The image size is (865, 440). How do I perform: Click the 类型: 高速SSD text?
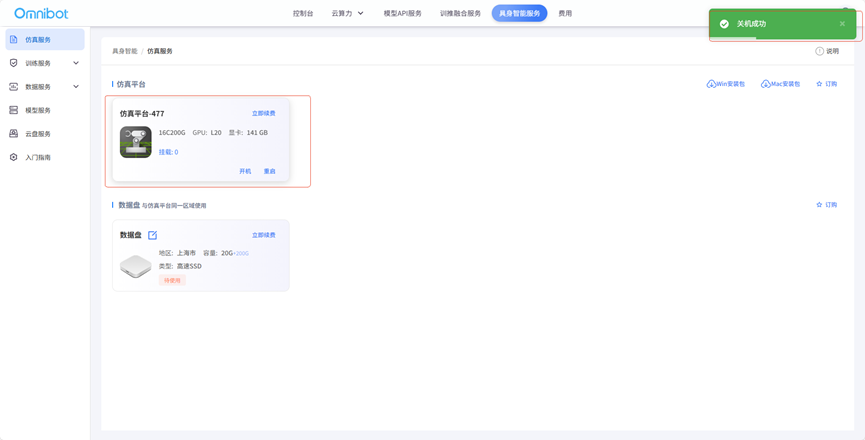tap(180, 266)
